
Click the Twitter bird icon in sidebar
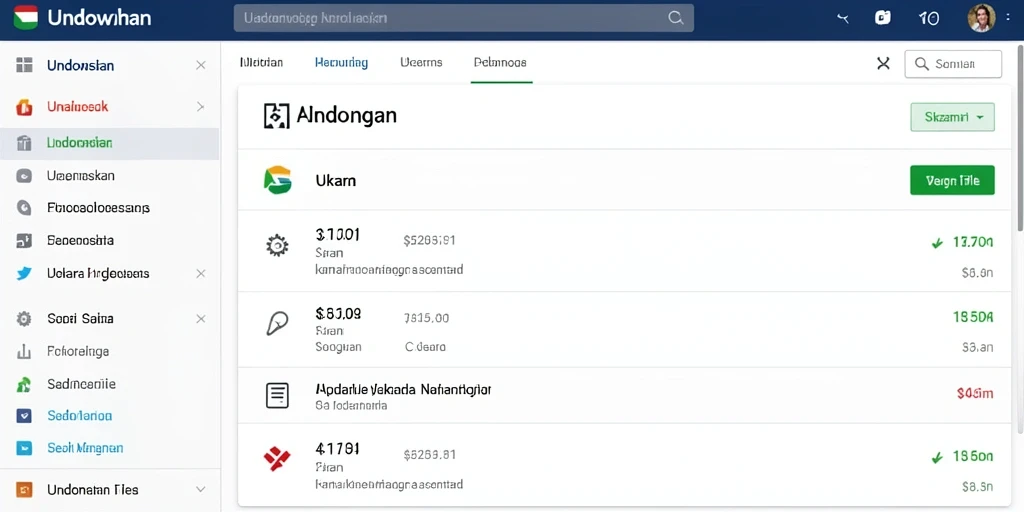(24, 274)
